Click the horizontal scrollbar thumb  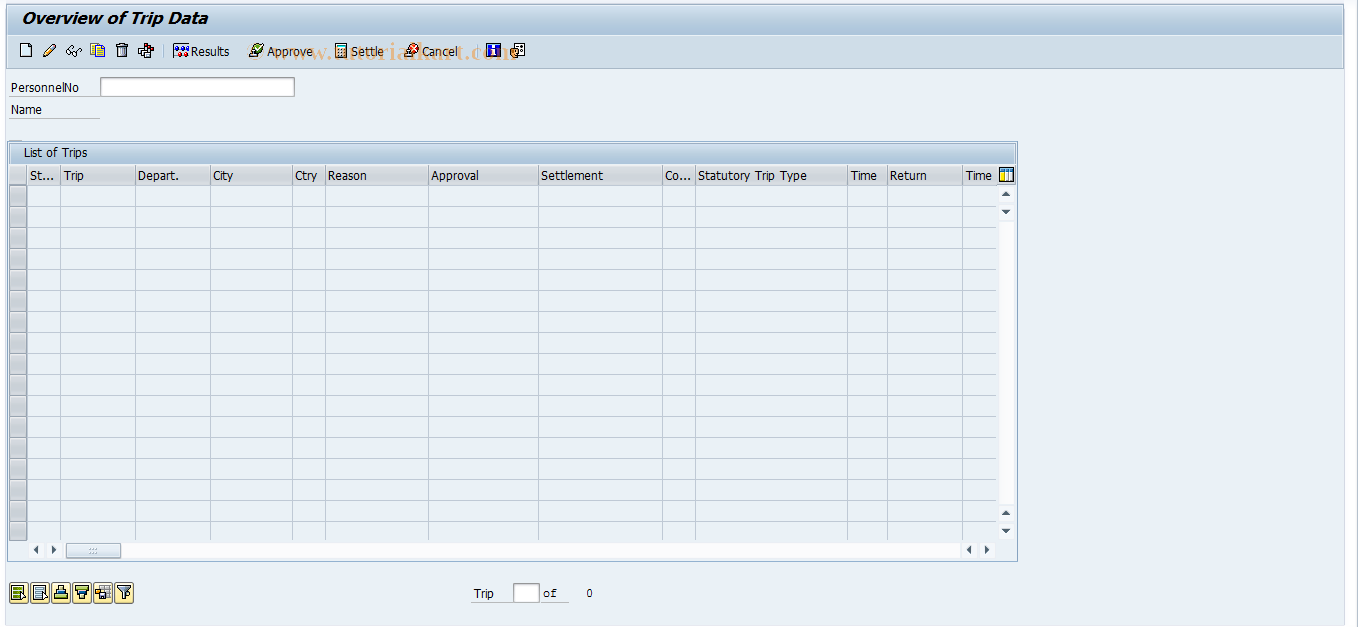pyautogui.click(x=93, y=550)
